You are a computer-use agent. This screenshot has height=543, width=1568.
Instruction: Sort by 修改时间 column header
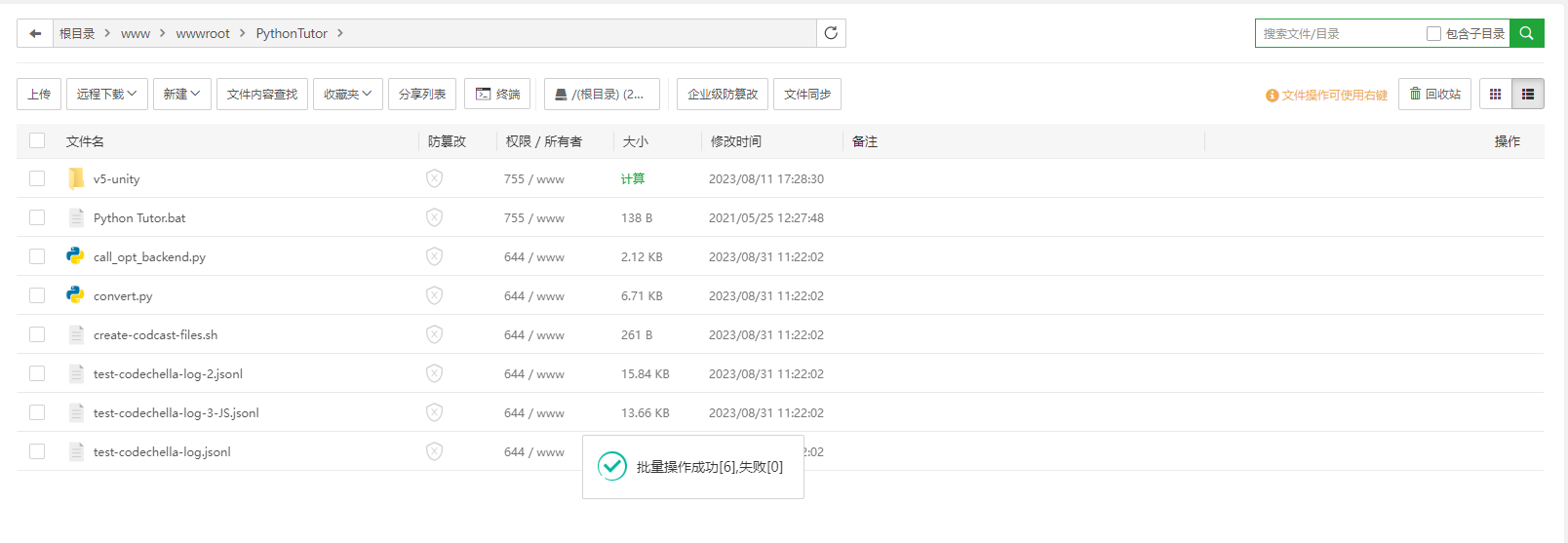[736, 141]
